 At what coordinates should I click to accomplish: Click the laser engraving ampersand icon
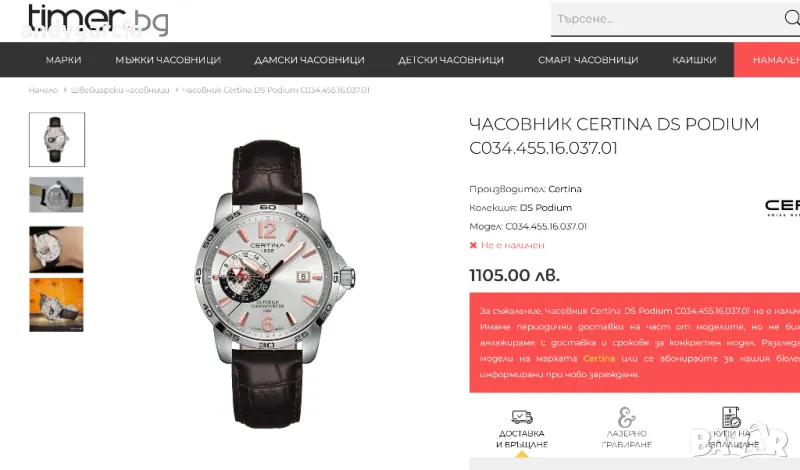click(x=626, y=417)
